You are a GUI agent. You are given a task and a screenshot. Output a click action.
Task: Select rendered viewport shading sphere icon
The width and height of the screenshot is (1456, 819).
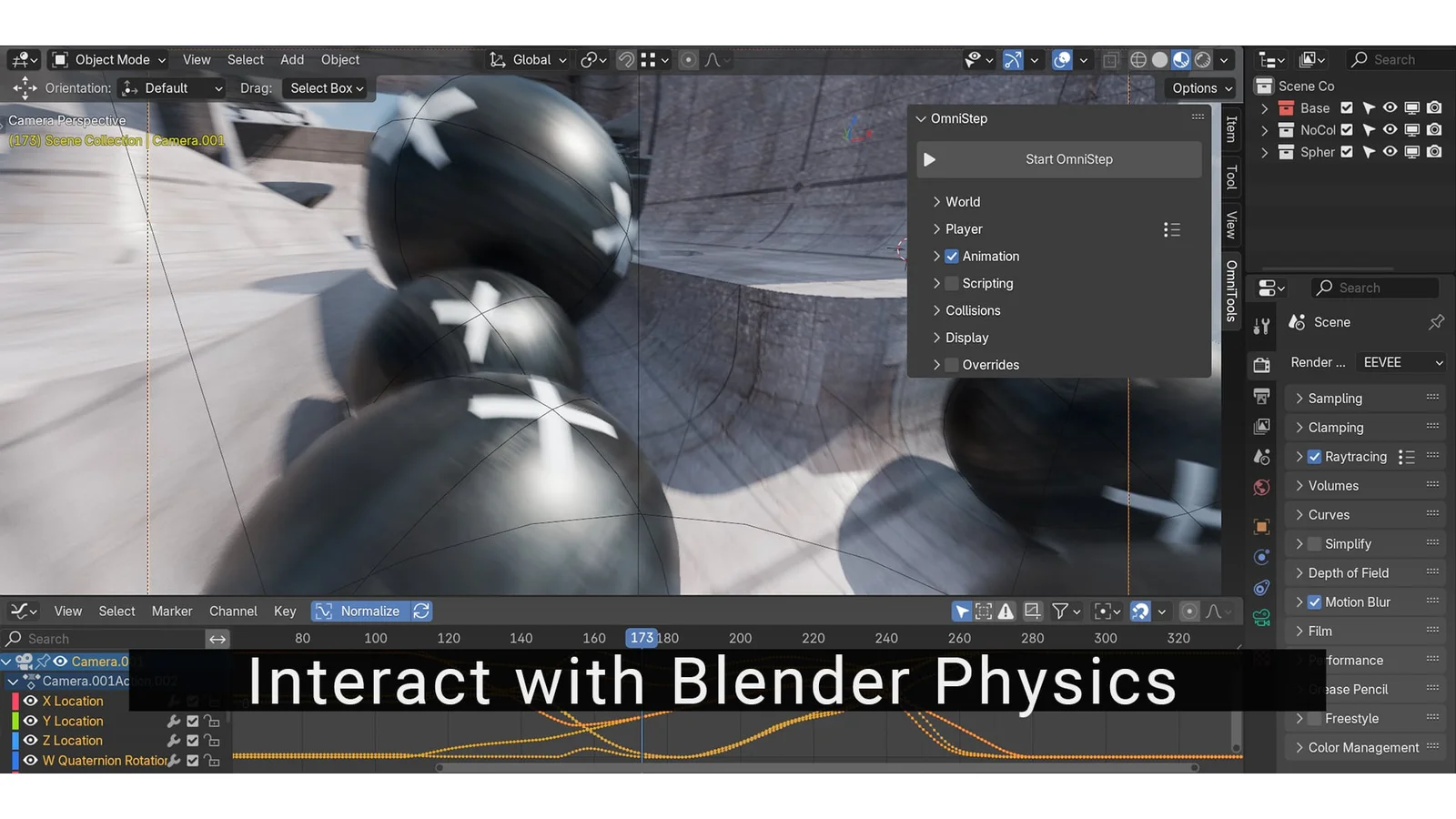(x=1203, y=60)
